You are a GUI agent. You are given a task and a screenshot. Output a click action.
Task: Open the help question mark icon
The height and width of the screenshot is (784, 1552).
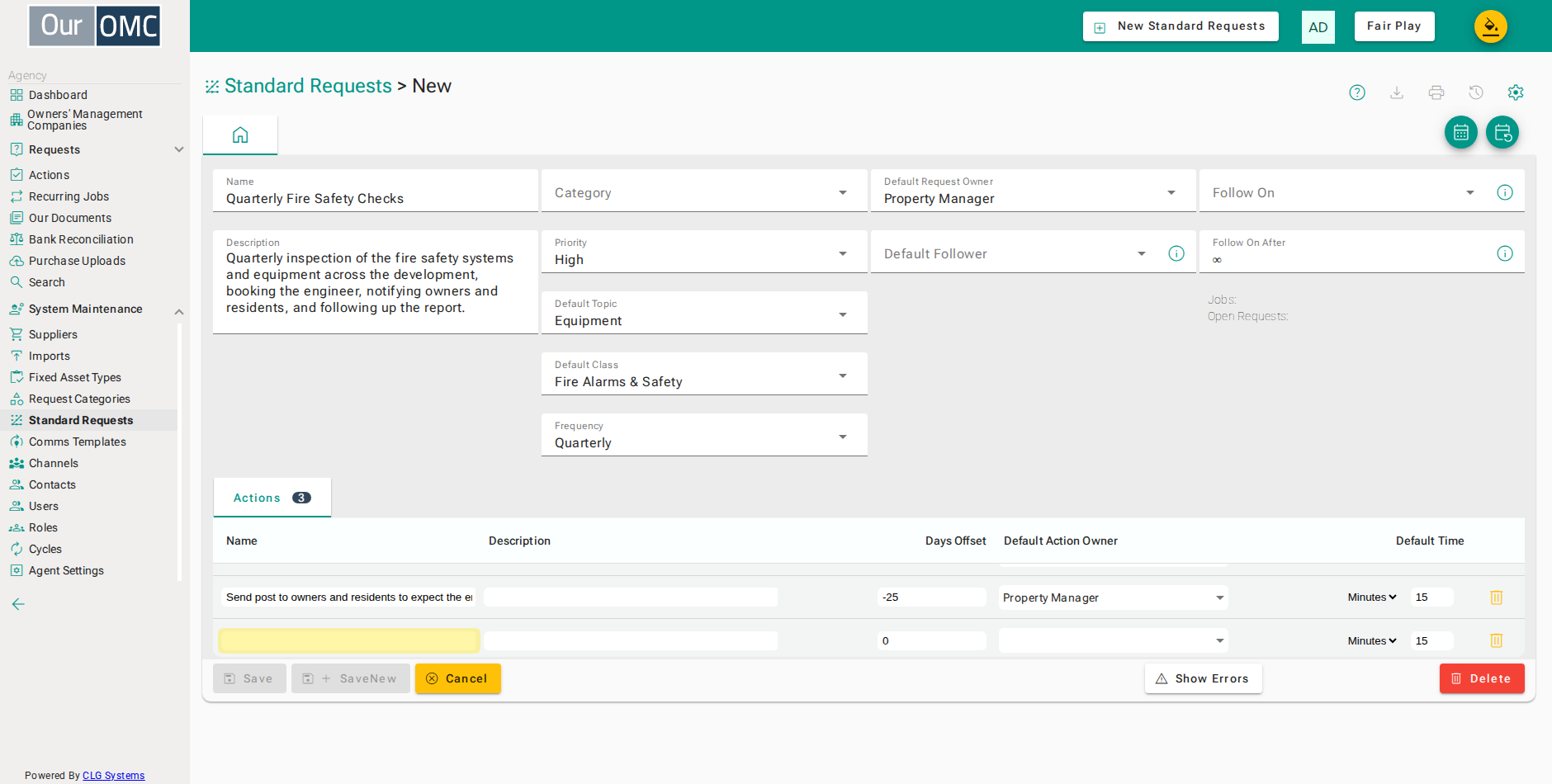1357,92
